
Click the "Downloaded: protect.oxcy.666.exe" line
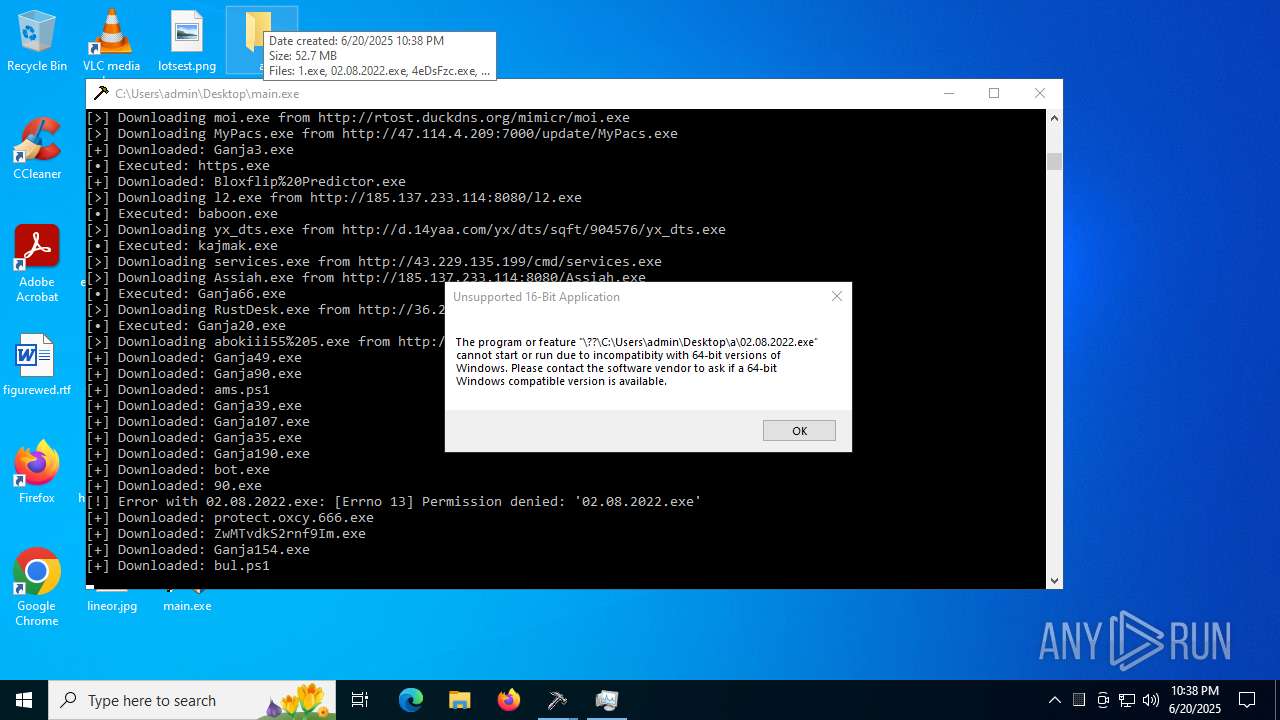[230, 517]
